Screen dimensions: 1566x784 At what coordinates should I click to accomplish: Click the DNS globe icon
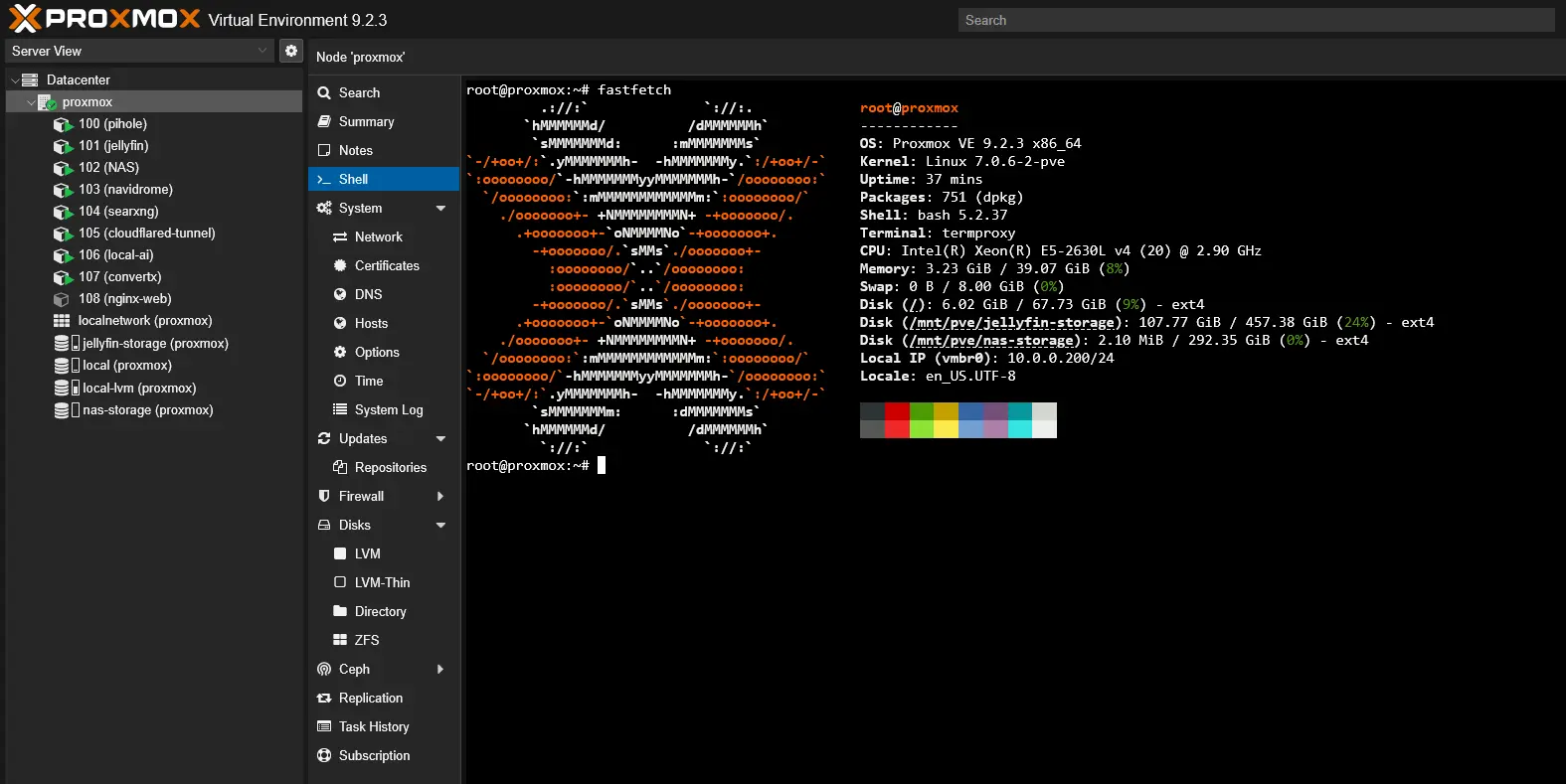tap(340, 294)
